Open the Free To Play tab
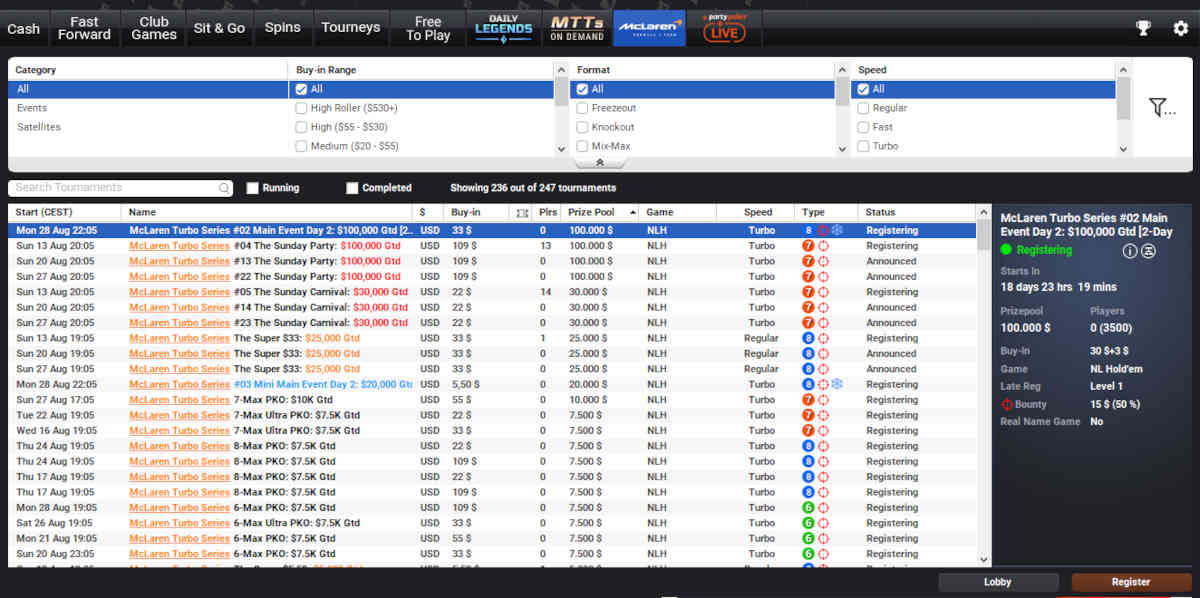The height and width of the screenshot is (598, 1200). [x=428, y=28]
